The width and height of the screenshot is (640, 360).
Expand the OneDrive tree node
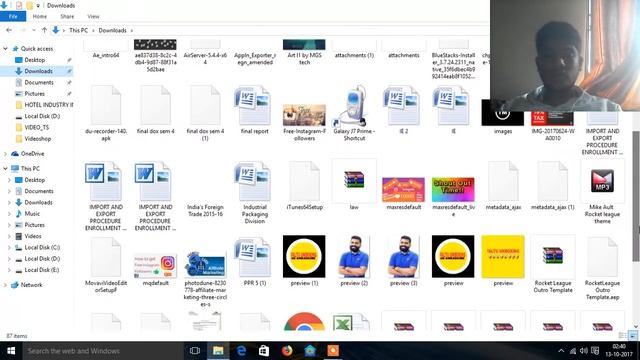(x=5, y=153)
